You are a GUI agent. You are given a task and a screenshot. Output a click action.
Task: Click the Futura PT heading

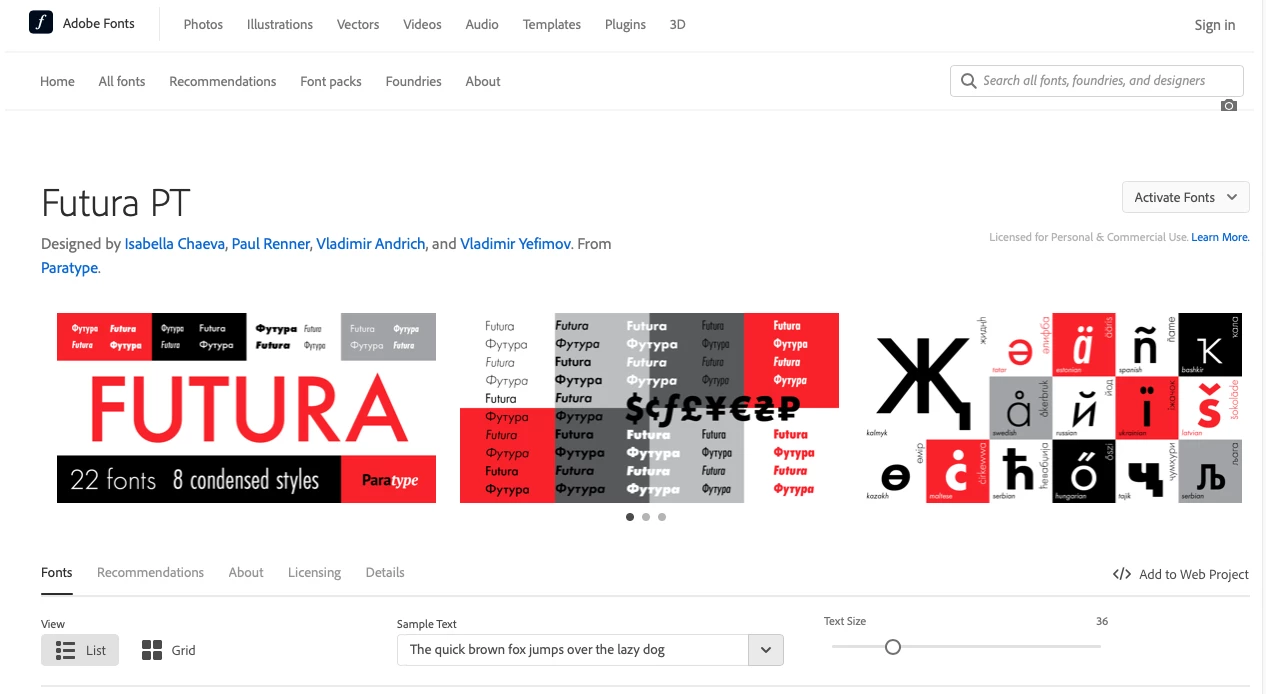click(116, 203)
